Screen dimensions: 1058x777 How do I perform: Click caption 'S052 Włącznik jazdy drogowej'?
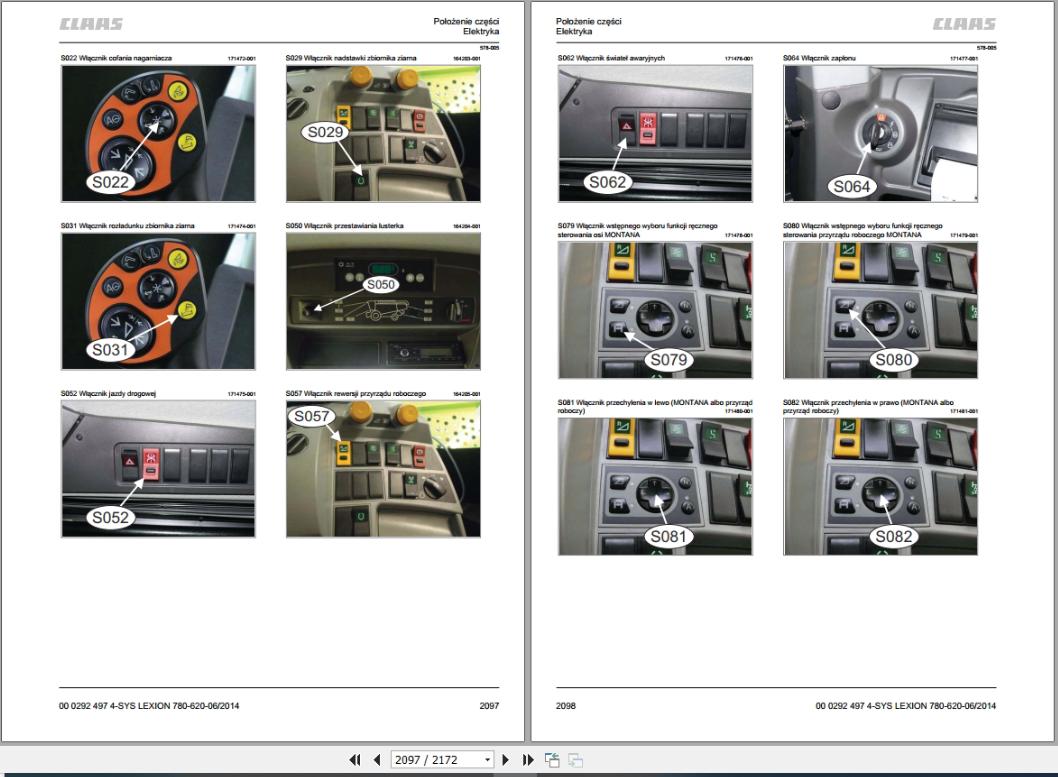pos(108,393)
